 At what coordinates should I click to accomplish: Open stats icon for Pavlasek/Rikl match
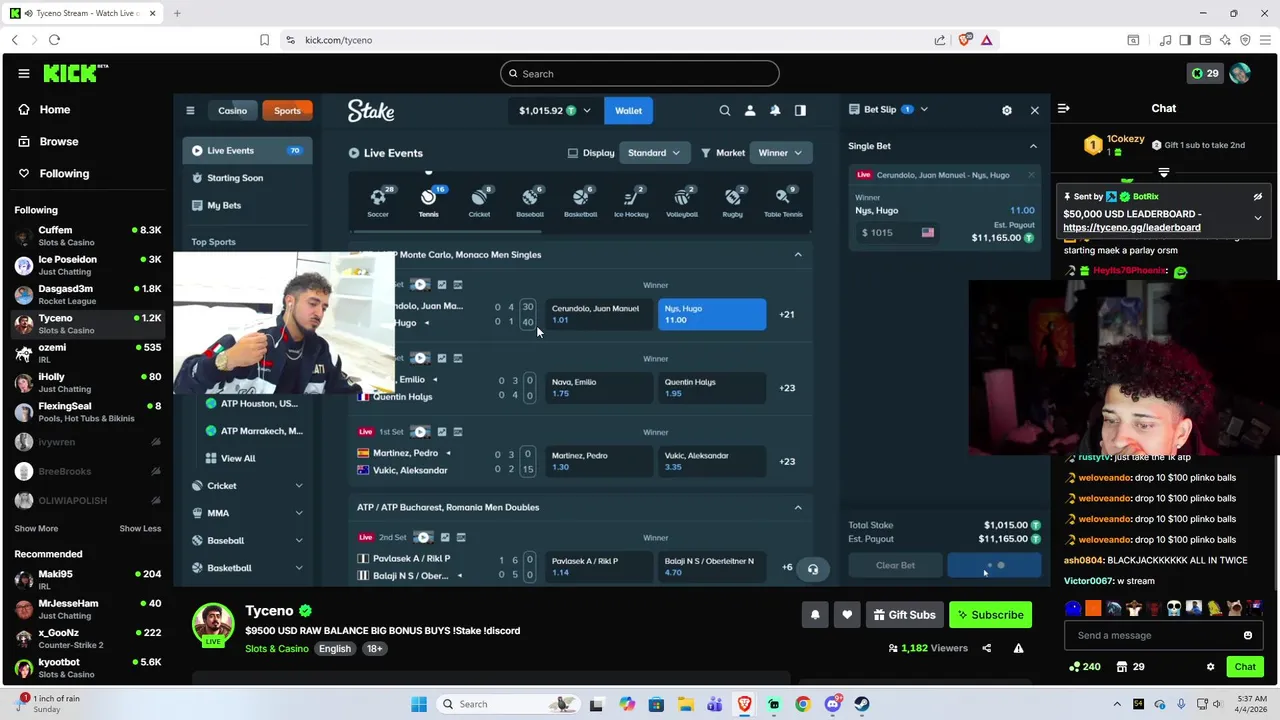pos(445,537)
